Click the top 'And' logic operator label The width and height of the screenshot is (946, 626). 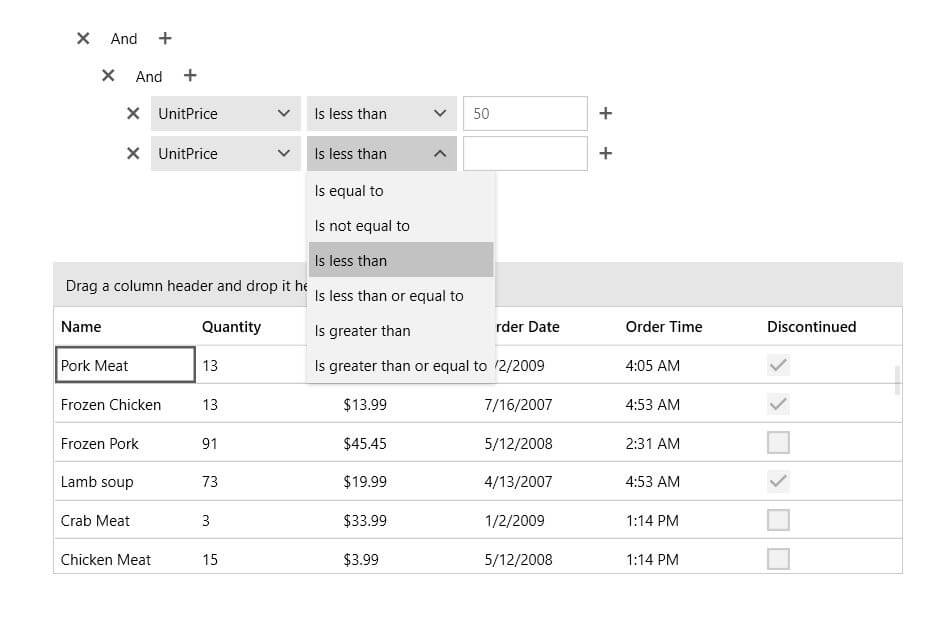point(123,38)
